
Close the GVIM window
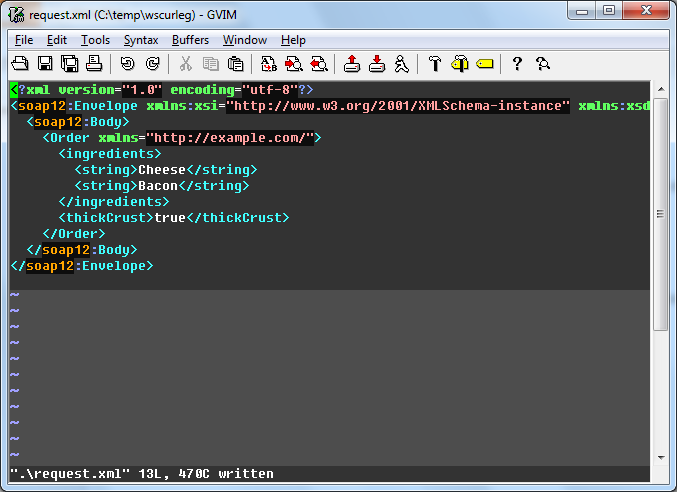pos(646,10)
